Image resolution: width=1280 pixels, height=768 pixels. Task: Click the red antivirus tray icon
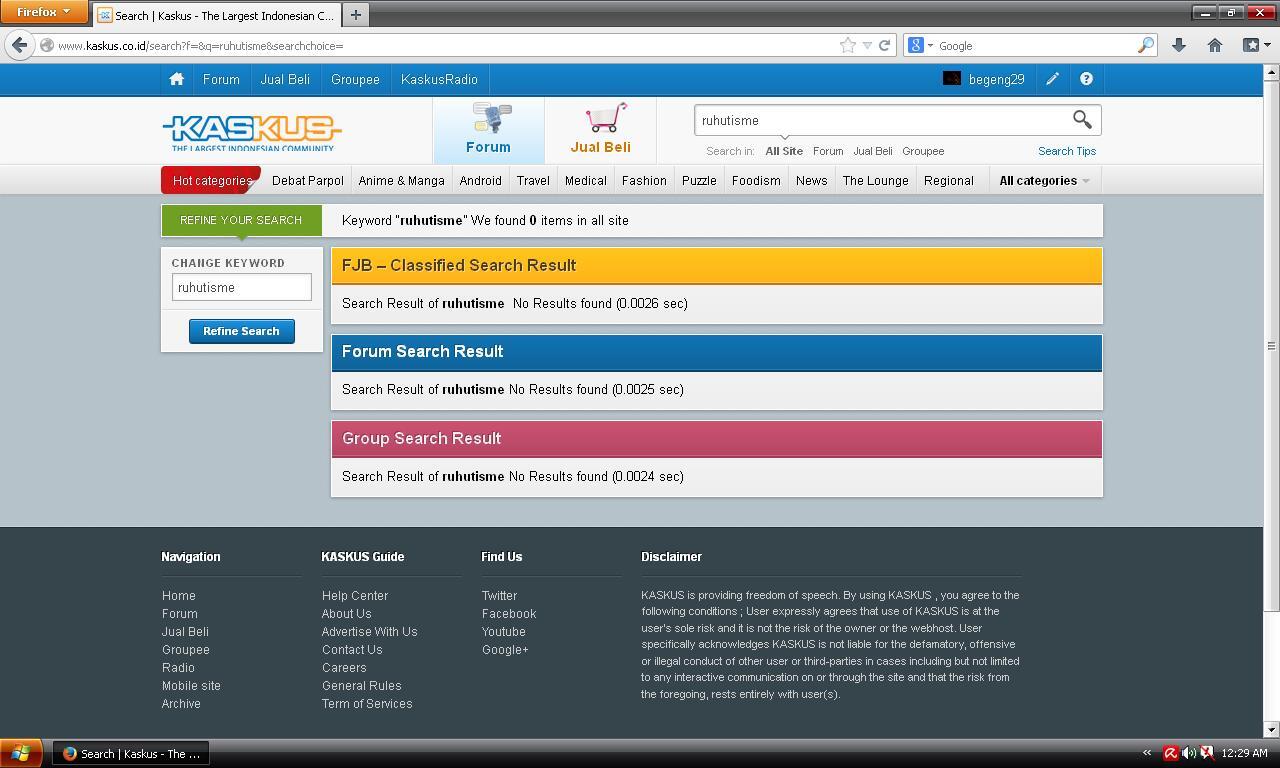pyautogui.click(x=1170, y=753)
